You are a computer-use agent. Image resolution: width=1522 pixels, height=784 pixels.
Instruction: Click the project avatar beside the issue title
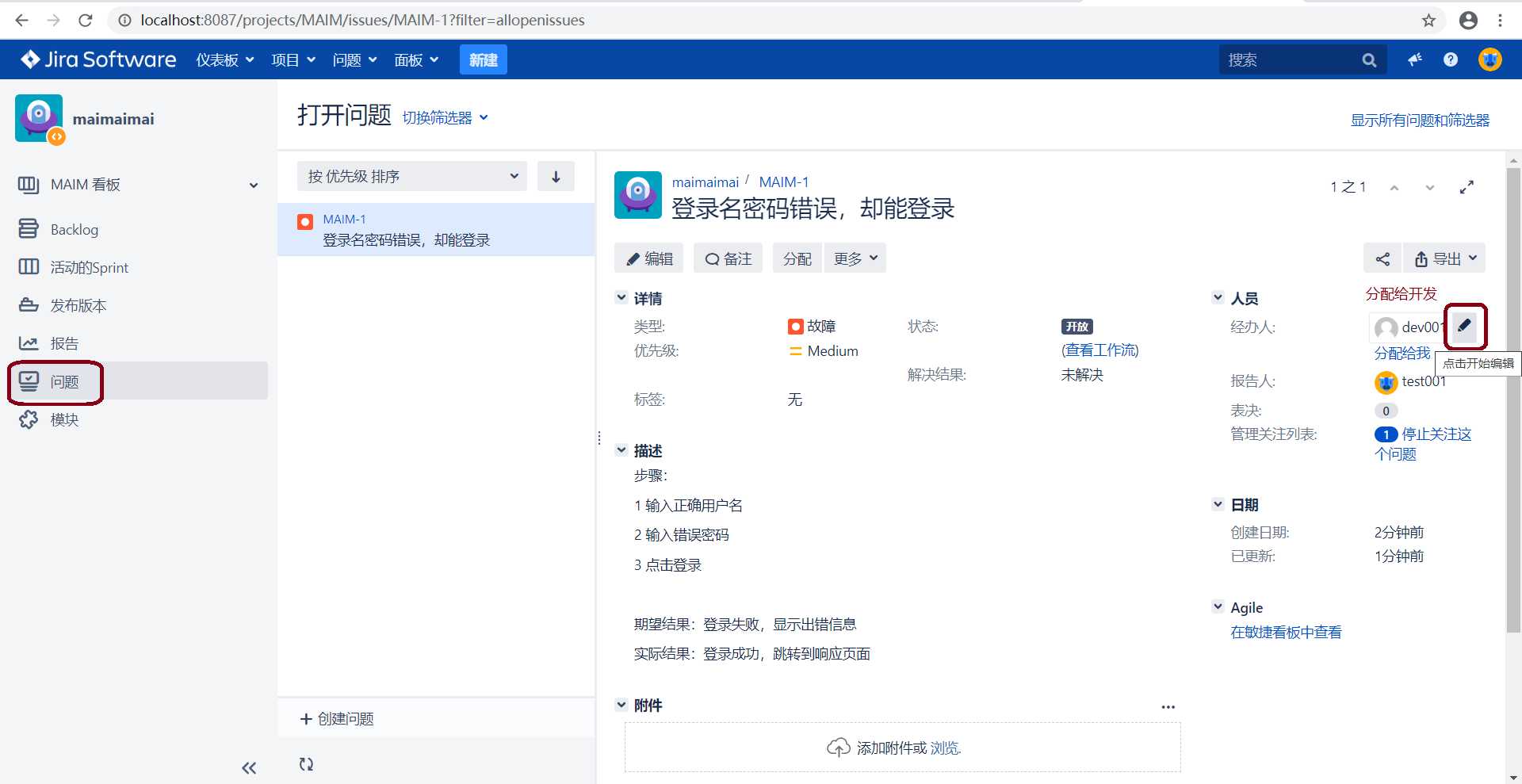(638, 195)
